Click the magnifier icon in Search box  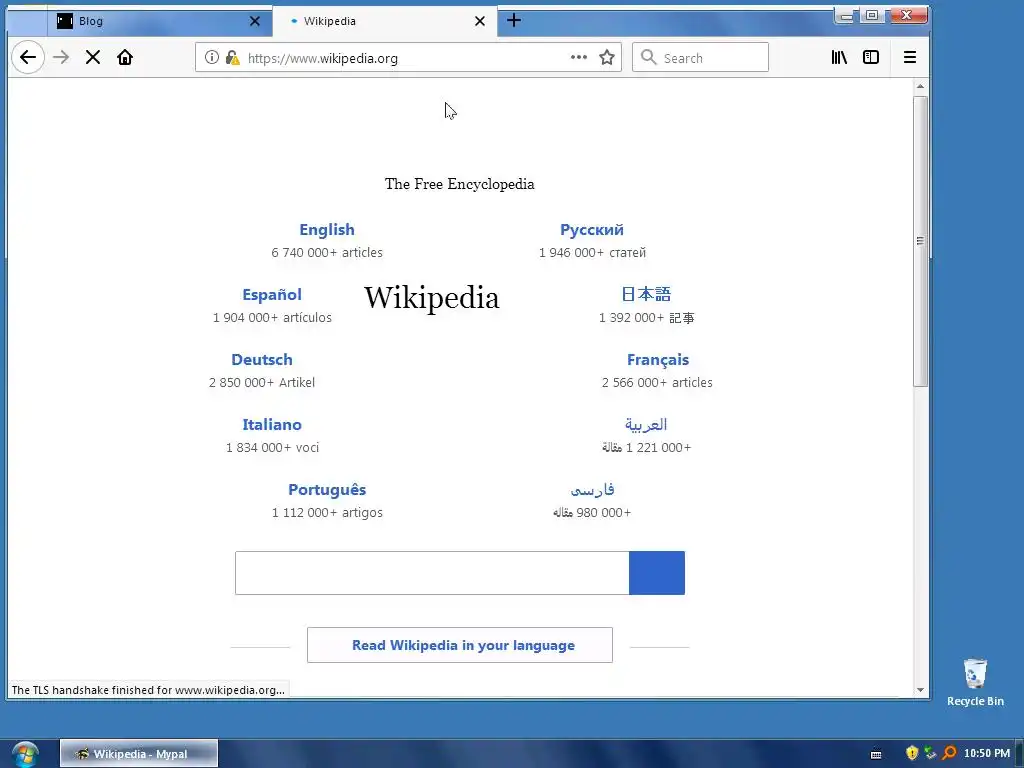point(648,57)
